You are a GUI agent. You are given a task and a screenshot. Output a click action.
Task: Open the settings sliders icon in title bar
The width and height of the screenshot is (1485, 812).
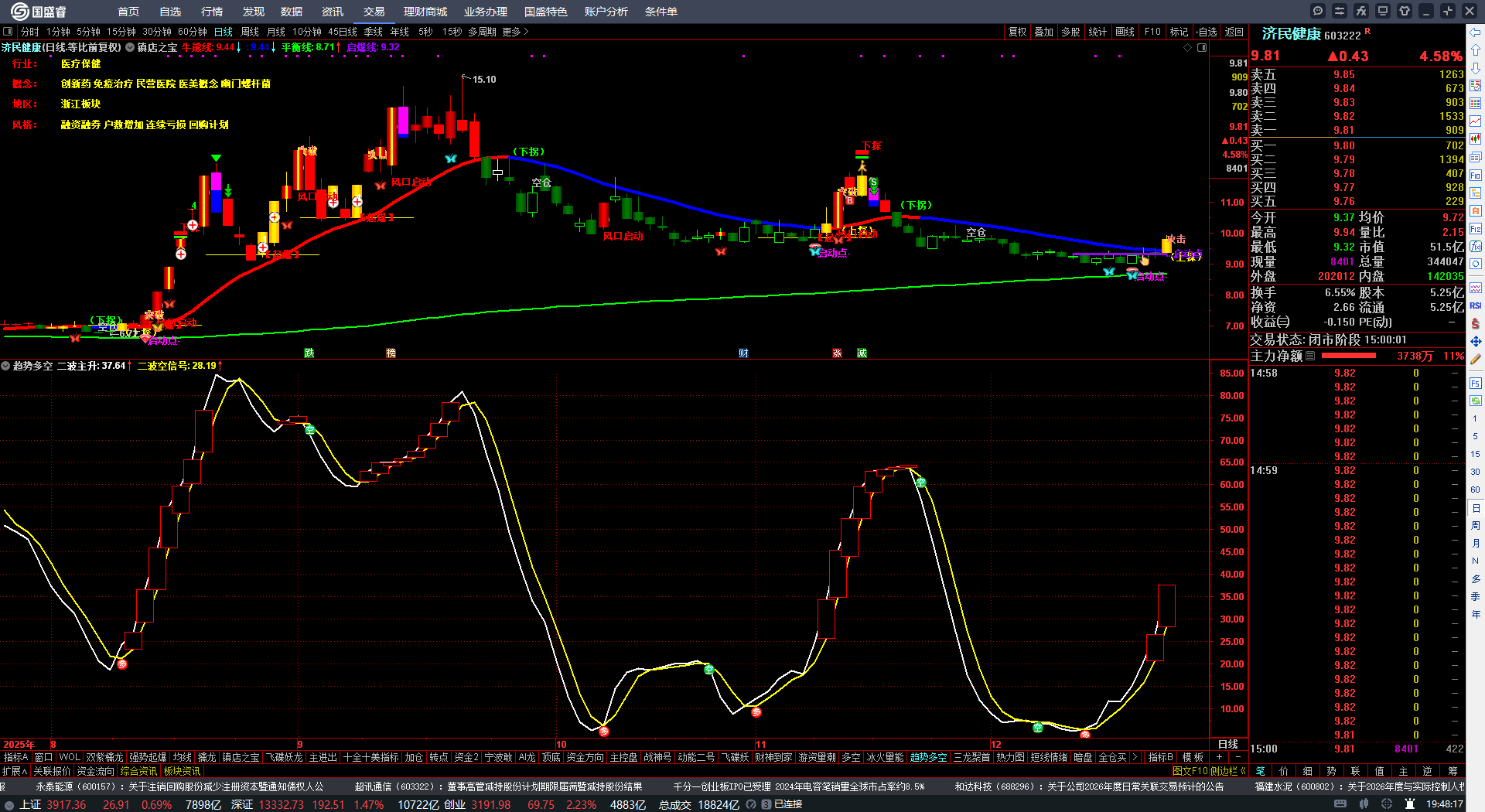point(1340,11)
